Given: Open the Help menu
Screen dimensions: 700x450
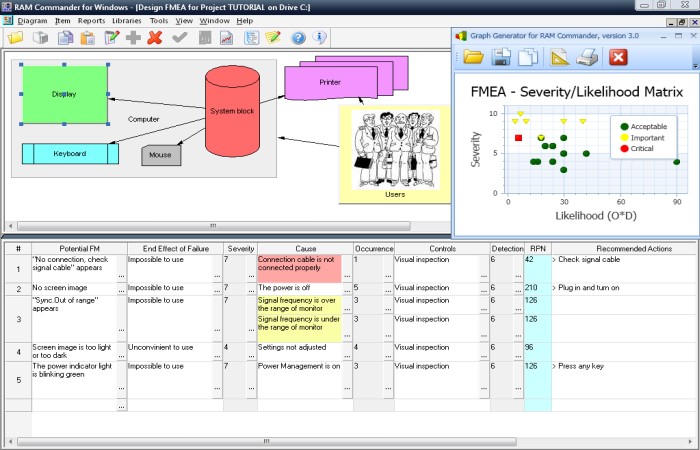Looking at the screenshot, I should pos(245,21).
